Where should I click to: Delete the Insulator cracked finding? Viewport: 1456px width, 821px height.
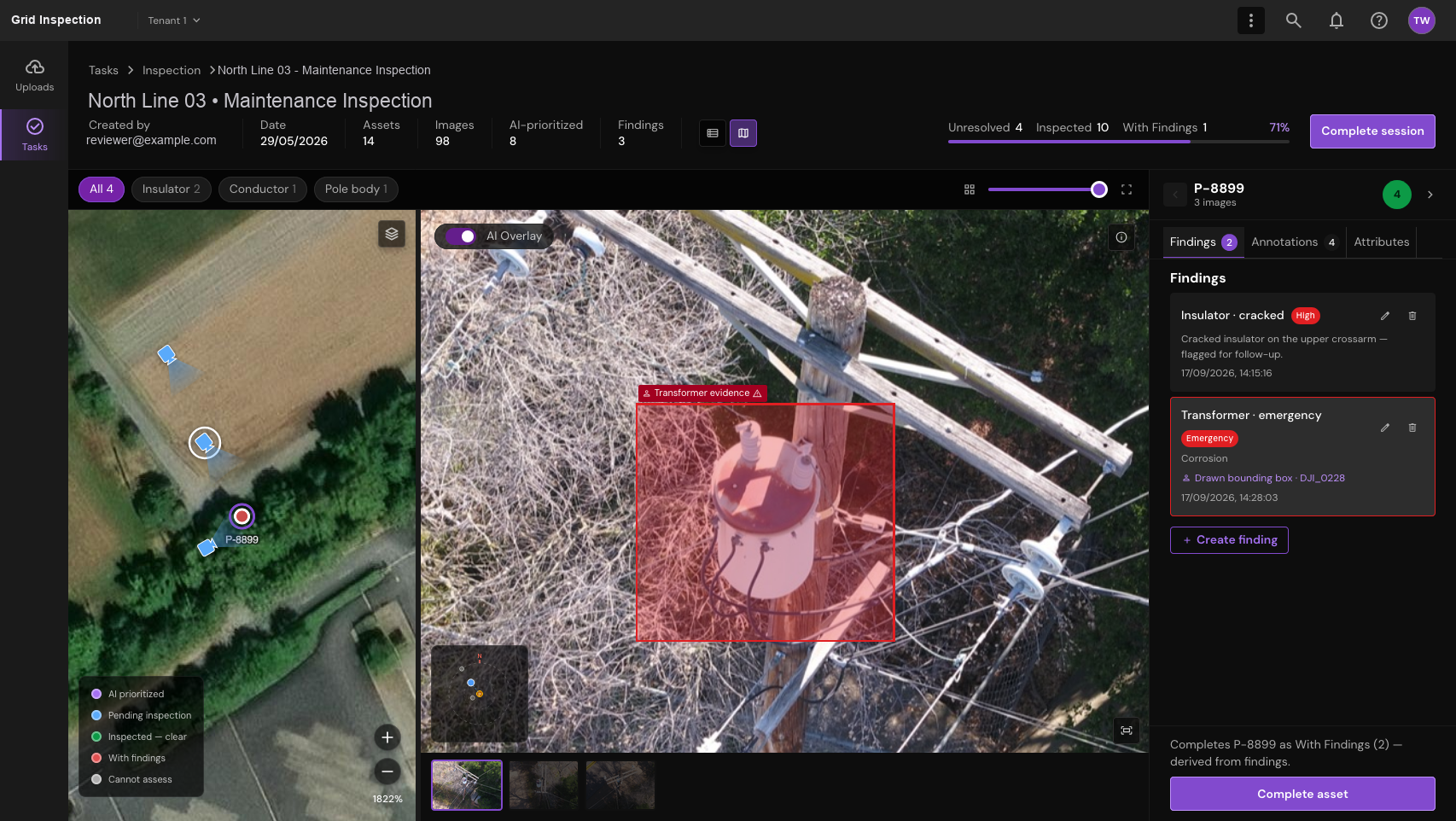point(1412,316)
